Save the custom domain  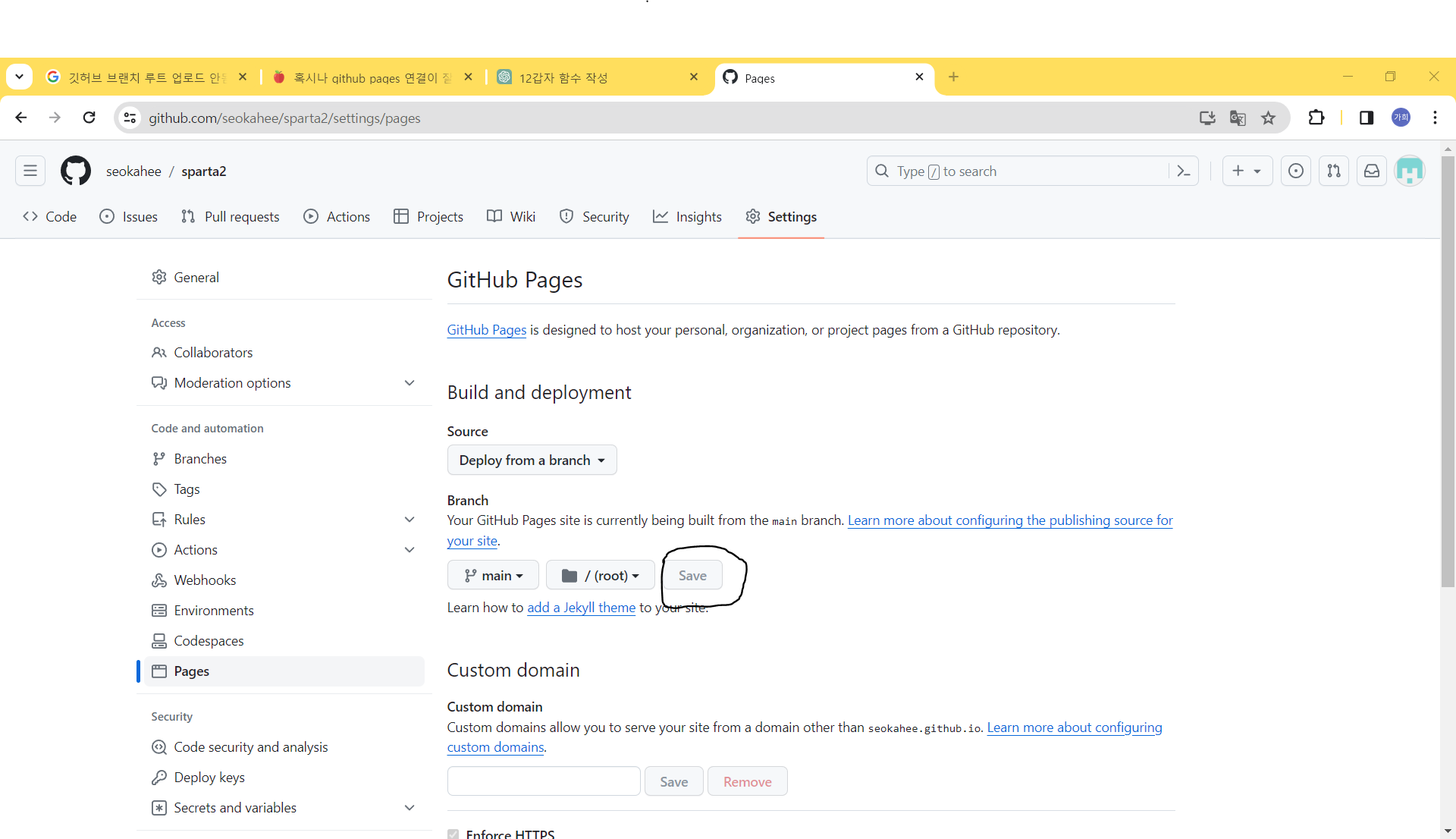(x=673, y=781)
